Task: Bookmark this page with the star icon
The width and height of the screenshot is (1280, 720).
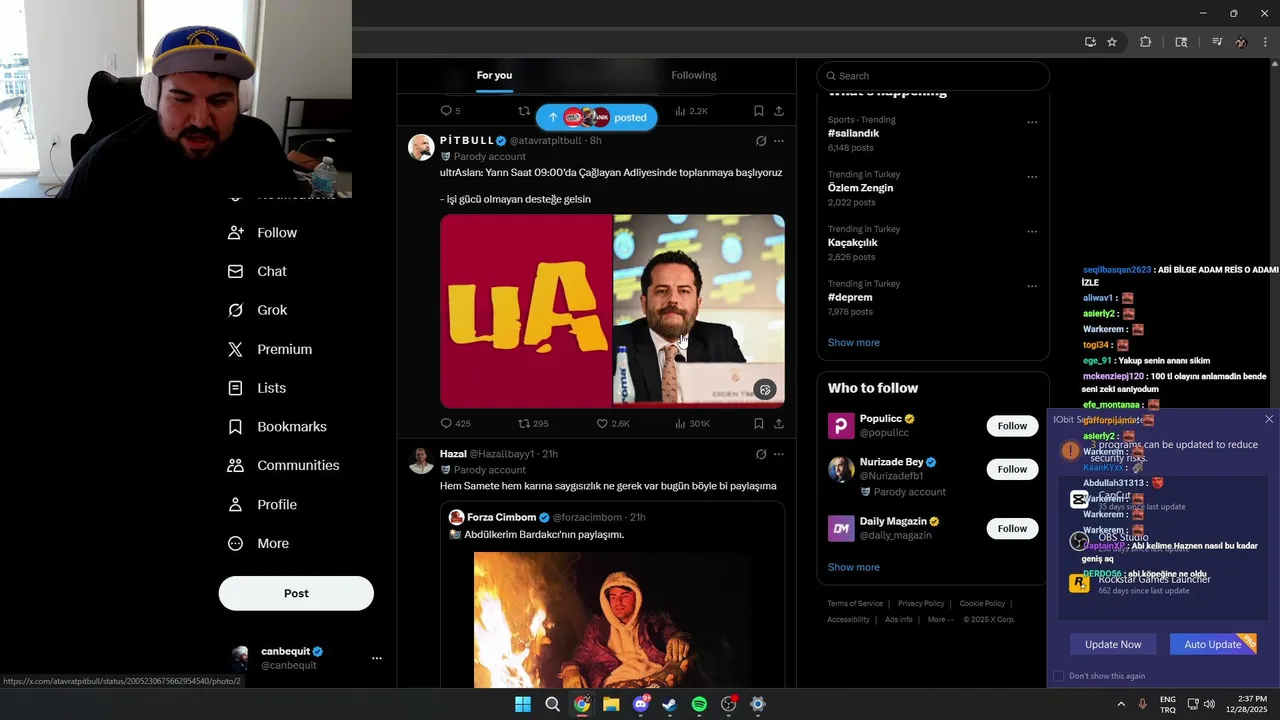Action: [x=1112, y=42]
